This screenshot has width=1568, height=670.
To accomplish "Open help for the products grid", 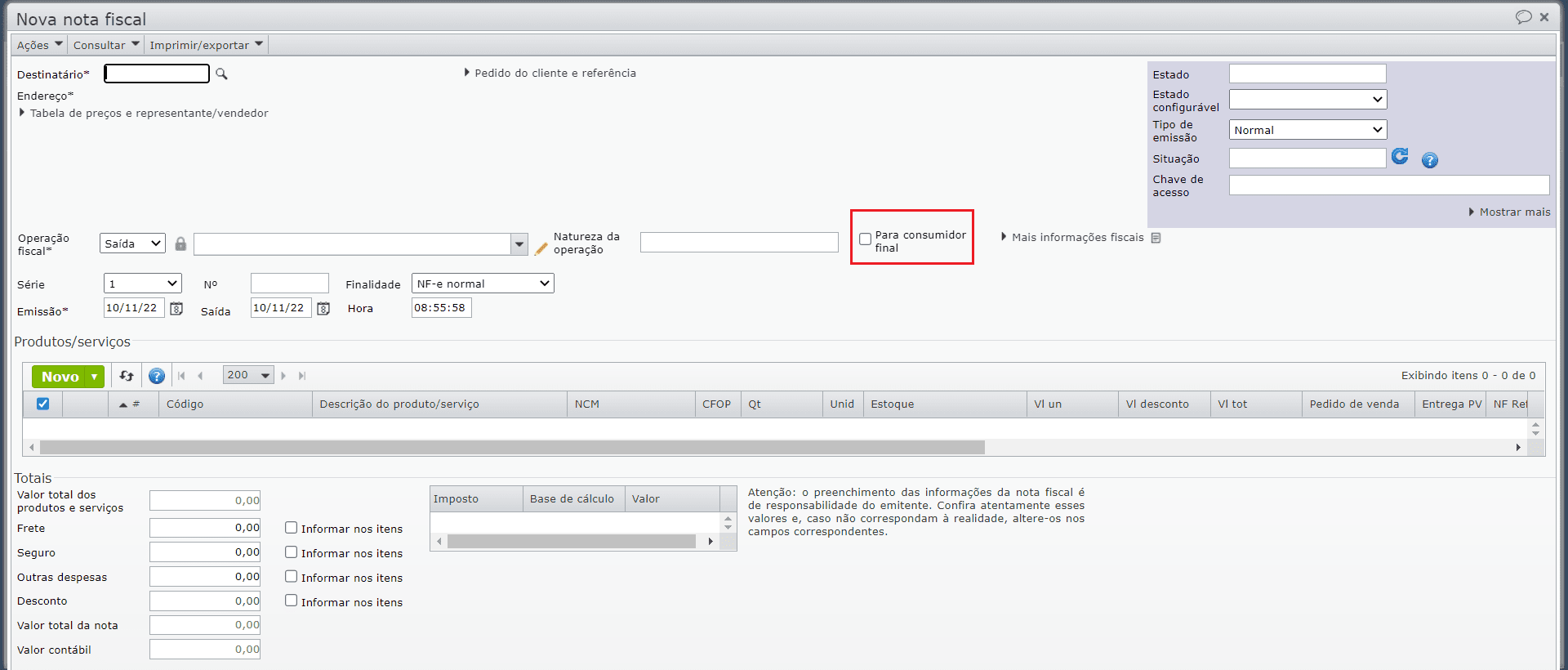I will coord(157,376).
